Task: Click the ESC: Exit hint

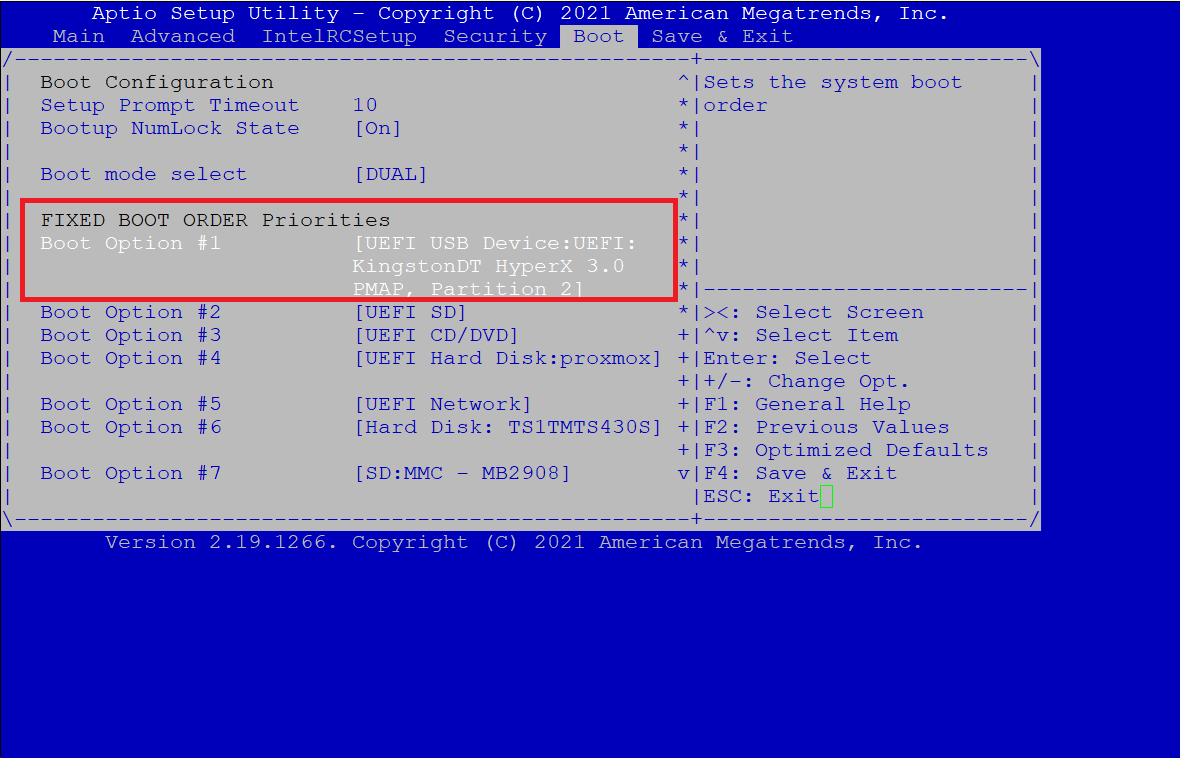Action: (x=761, y=496)
